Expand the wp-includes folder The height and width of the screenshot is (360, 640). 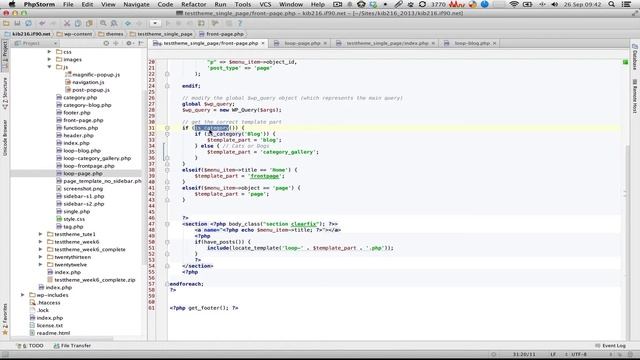(22, 295)
